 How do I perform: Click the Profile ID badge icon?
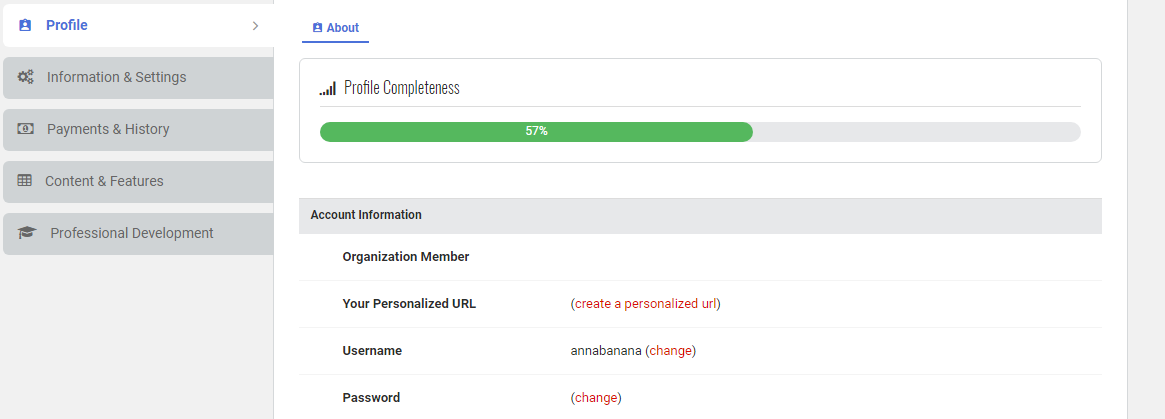[25, 25]
